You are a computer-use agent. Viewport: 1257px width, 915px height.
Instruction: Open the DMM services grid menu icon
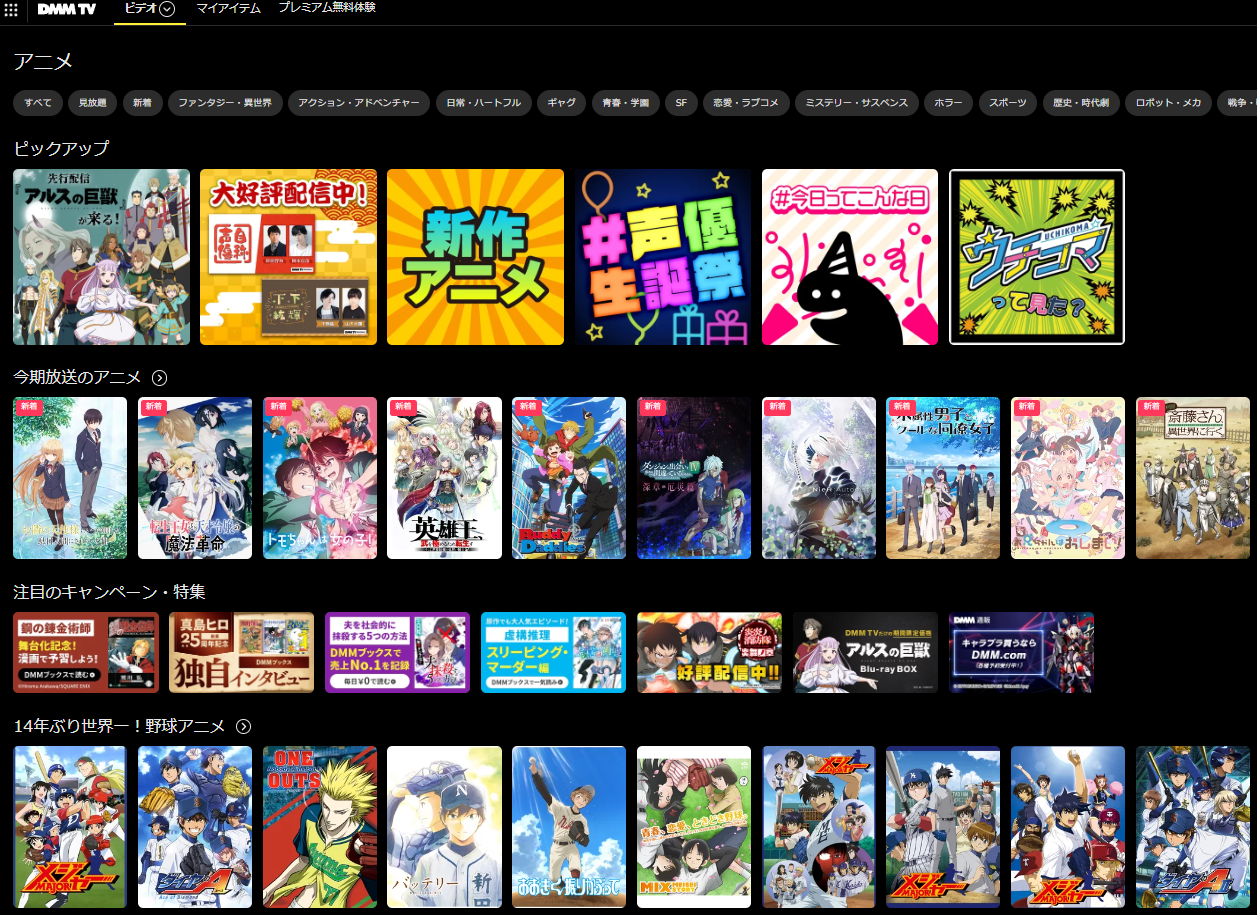[11, 9]
